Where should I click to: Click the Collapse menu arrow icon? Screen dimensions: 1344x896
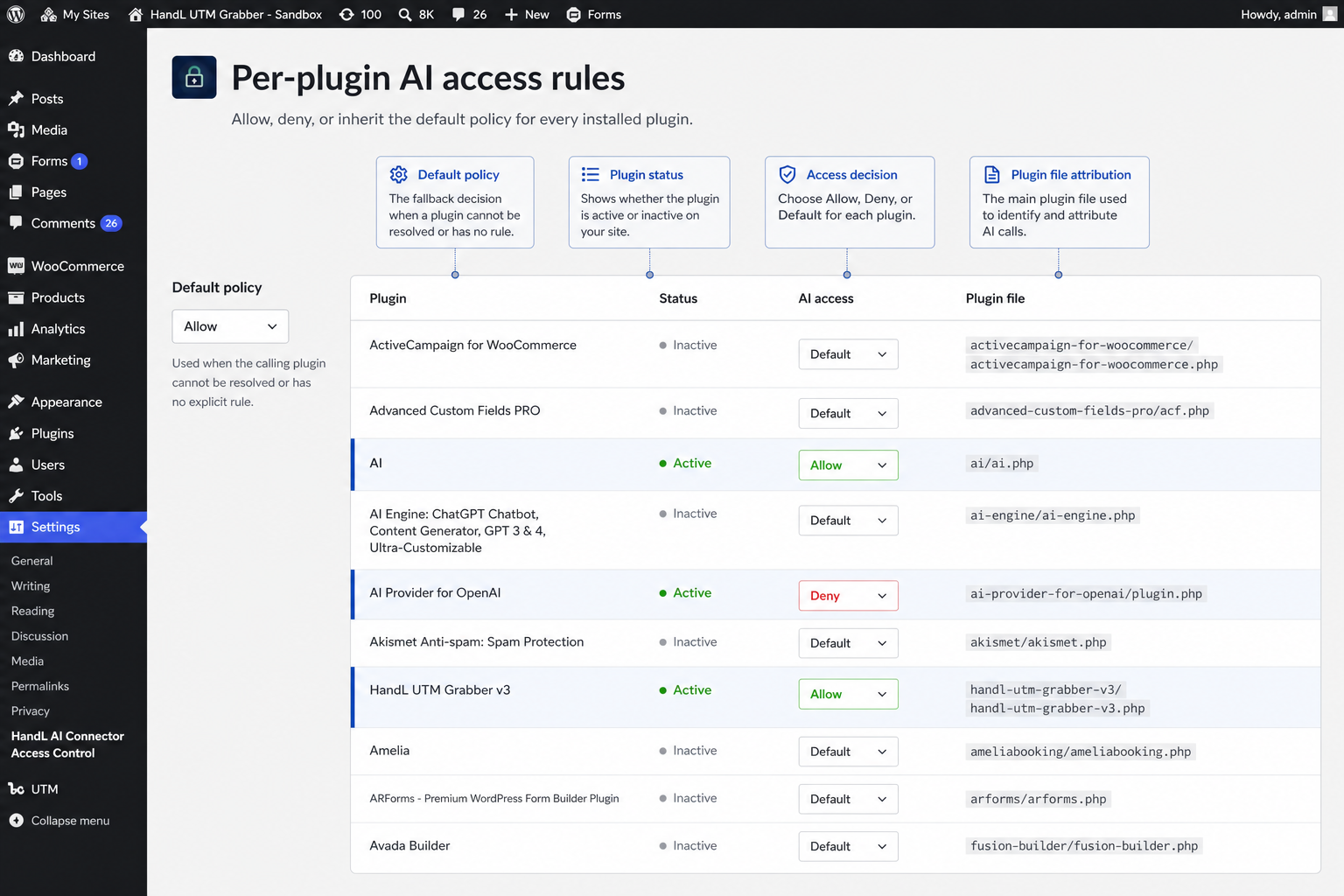coord(16,820)
